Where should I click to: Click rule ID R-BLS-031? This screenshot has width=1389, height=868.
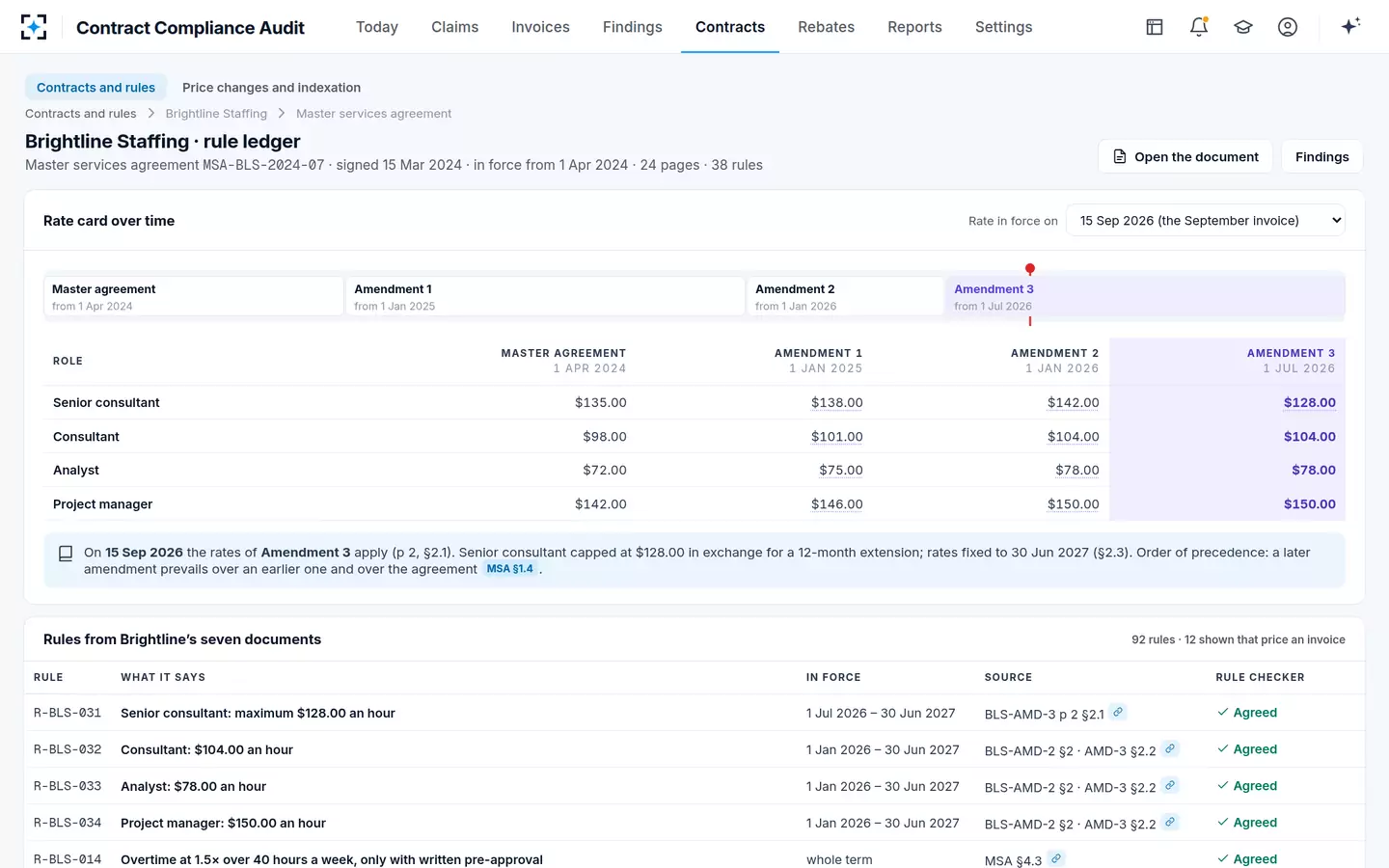(x=68, y=713)
